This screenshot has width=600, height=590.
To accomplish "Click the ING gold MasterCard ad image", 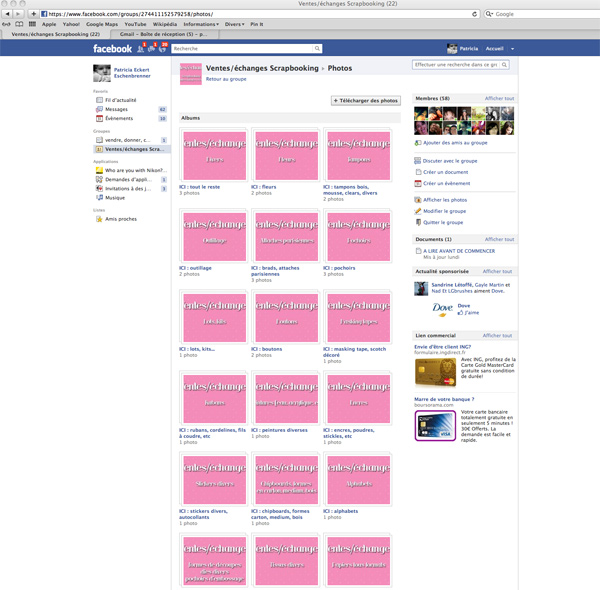I will 435,372.
